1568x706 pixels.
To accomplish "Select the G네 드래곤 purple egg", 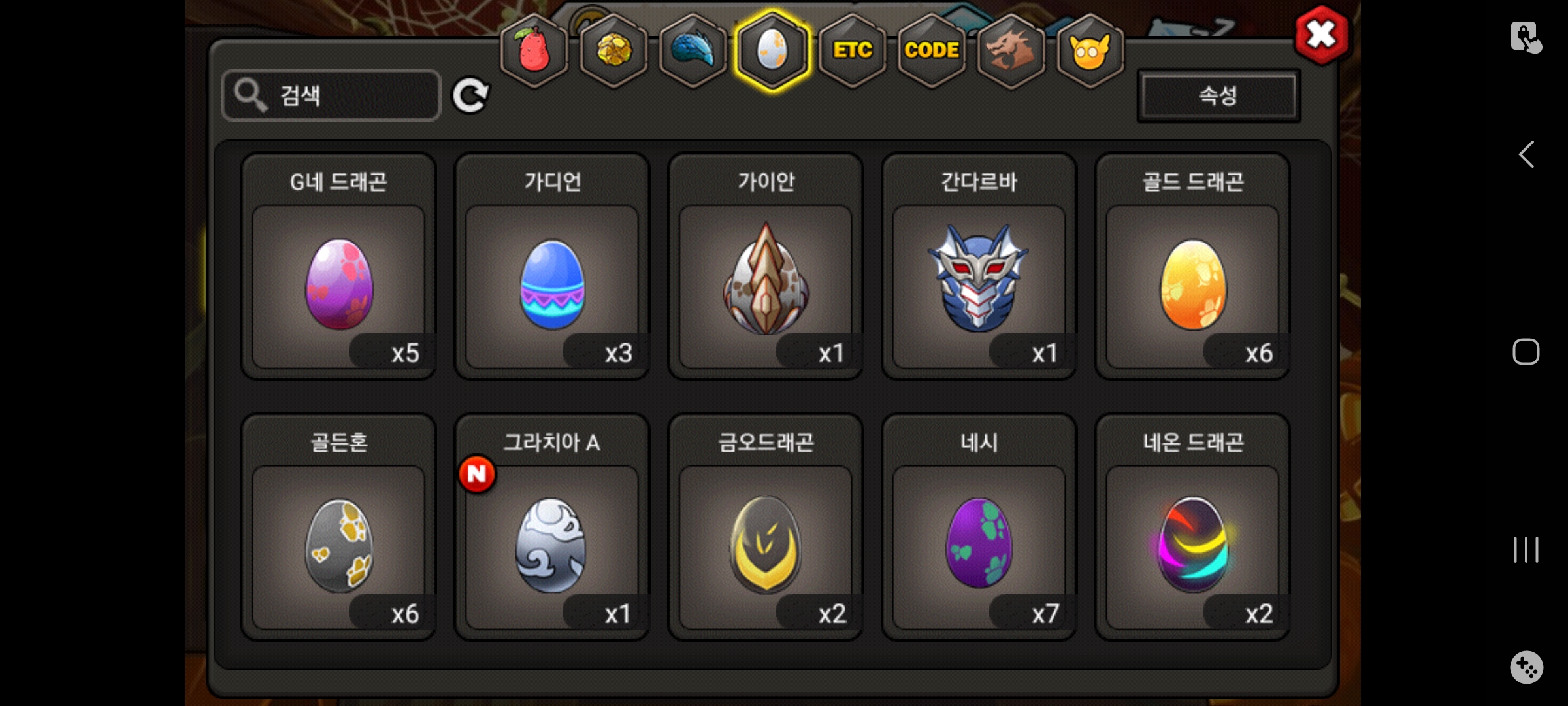I will (338, 267).
